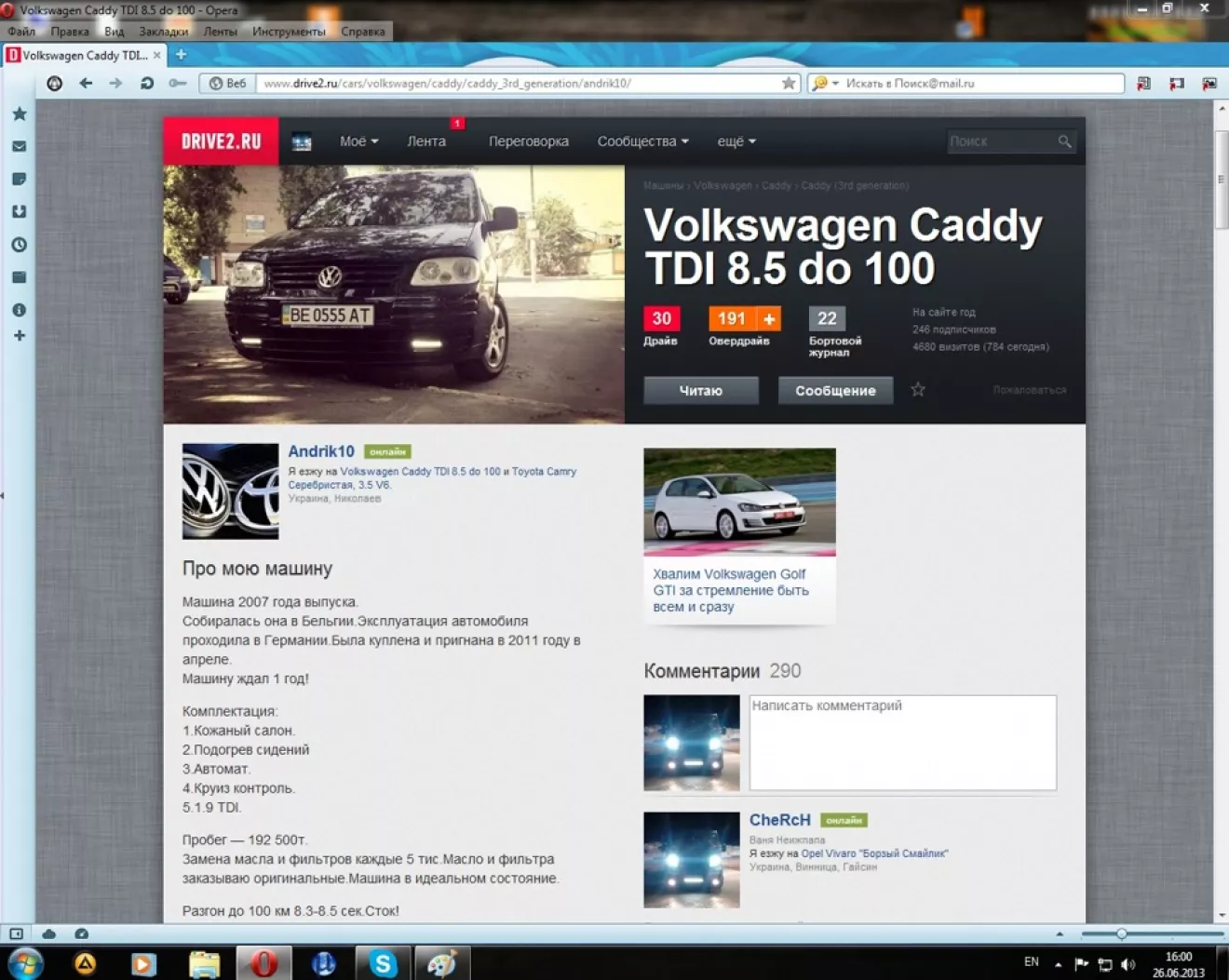Expand the Моё dropdown menu
This screenshot has width=1229, height=980.
click(359, 141)
